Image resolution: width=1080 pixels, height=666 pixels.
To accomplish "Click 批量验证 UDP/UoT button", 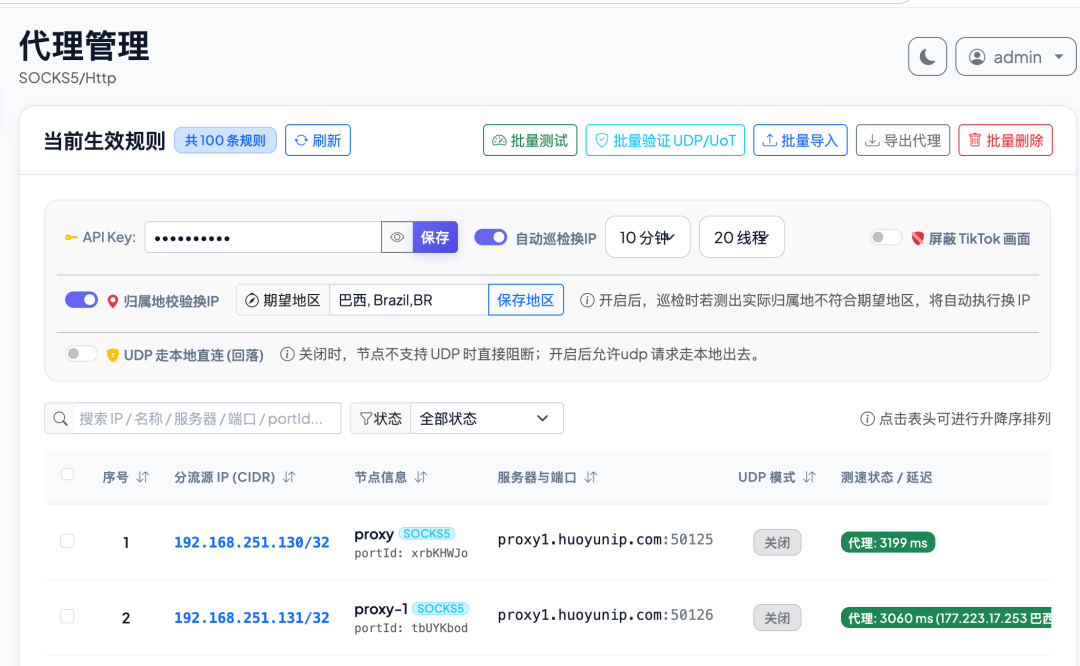I will coord(665,141).
